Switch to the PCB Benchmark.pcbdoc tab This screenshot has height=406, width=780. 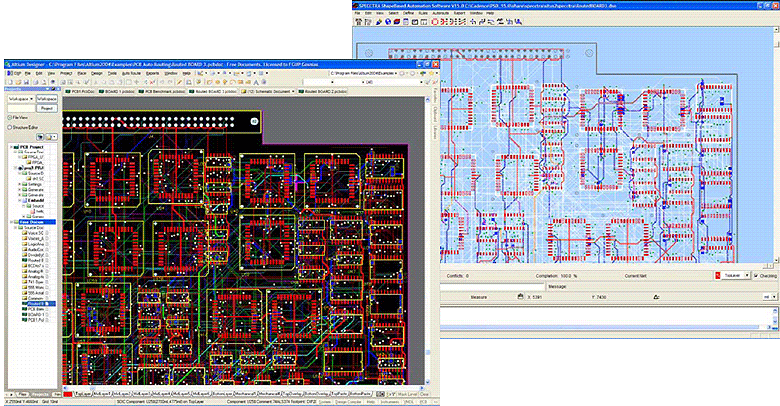[162, 92]
